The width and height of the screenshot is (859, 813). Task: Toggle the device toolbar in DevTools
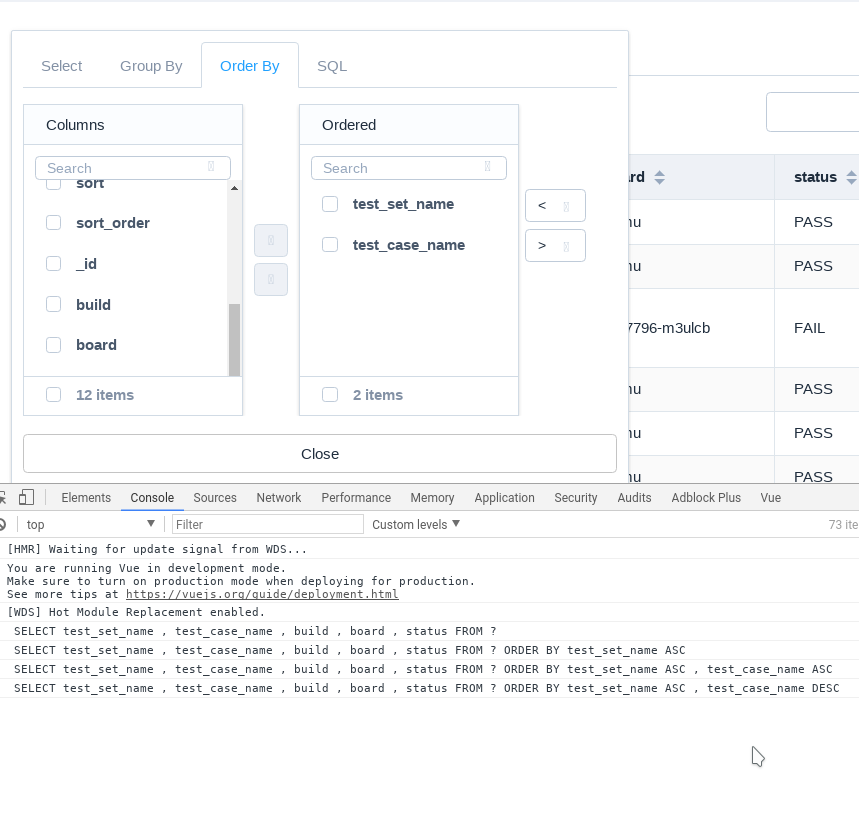[26, 497]
